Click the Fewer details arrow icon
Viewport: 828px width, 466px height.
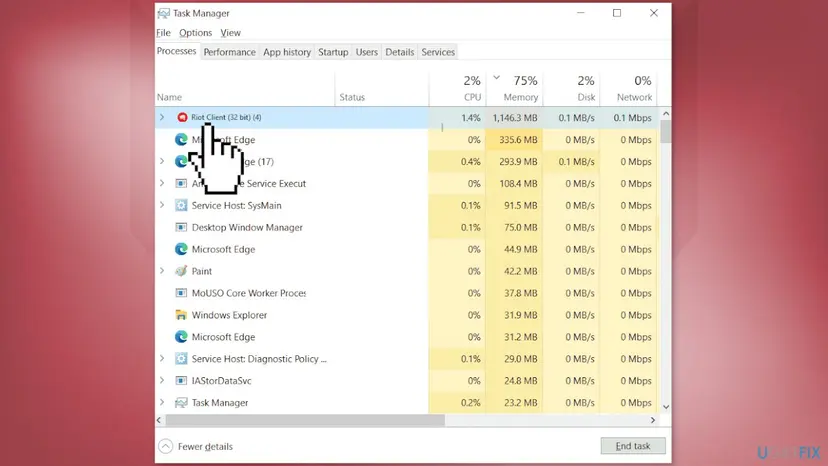click(165, 446)
